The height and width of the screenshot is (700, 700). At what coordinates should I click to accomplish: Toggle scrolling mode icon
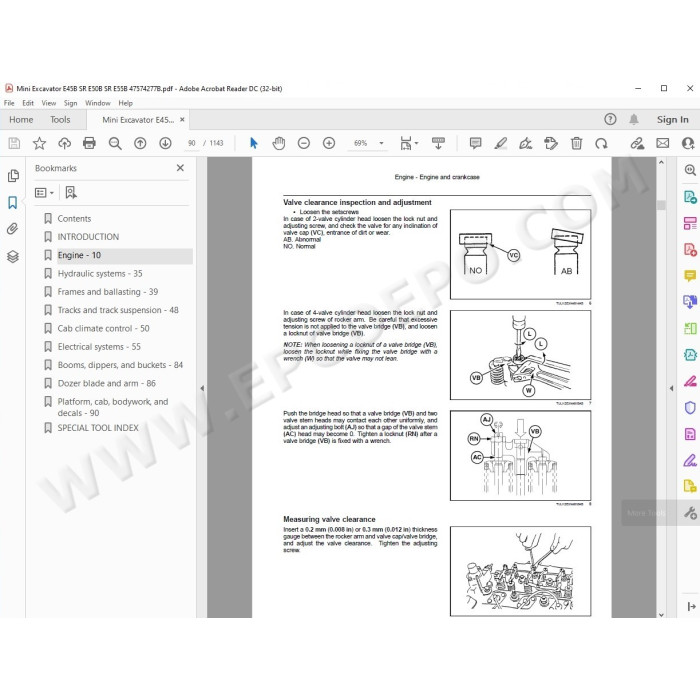438,143
